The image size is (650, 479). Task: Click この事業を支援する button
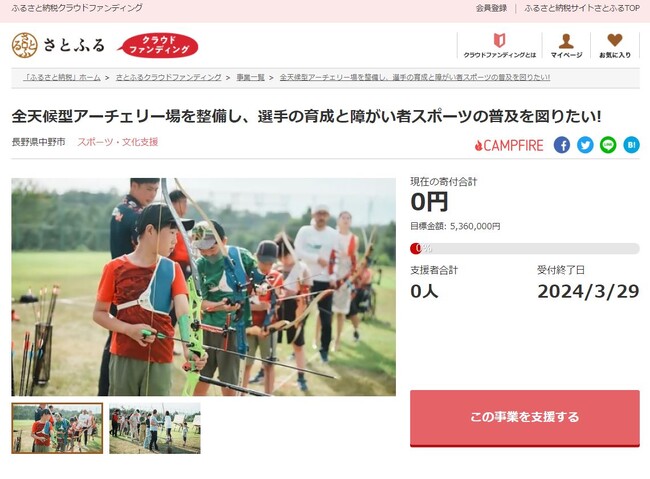(525, 418)
